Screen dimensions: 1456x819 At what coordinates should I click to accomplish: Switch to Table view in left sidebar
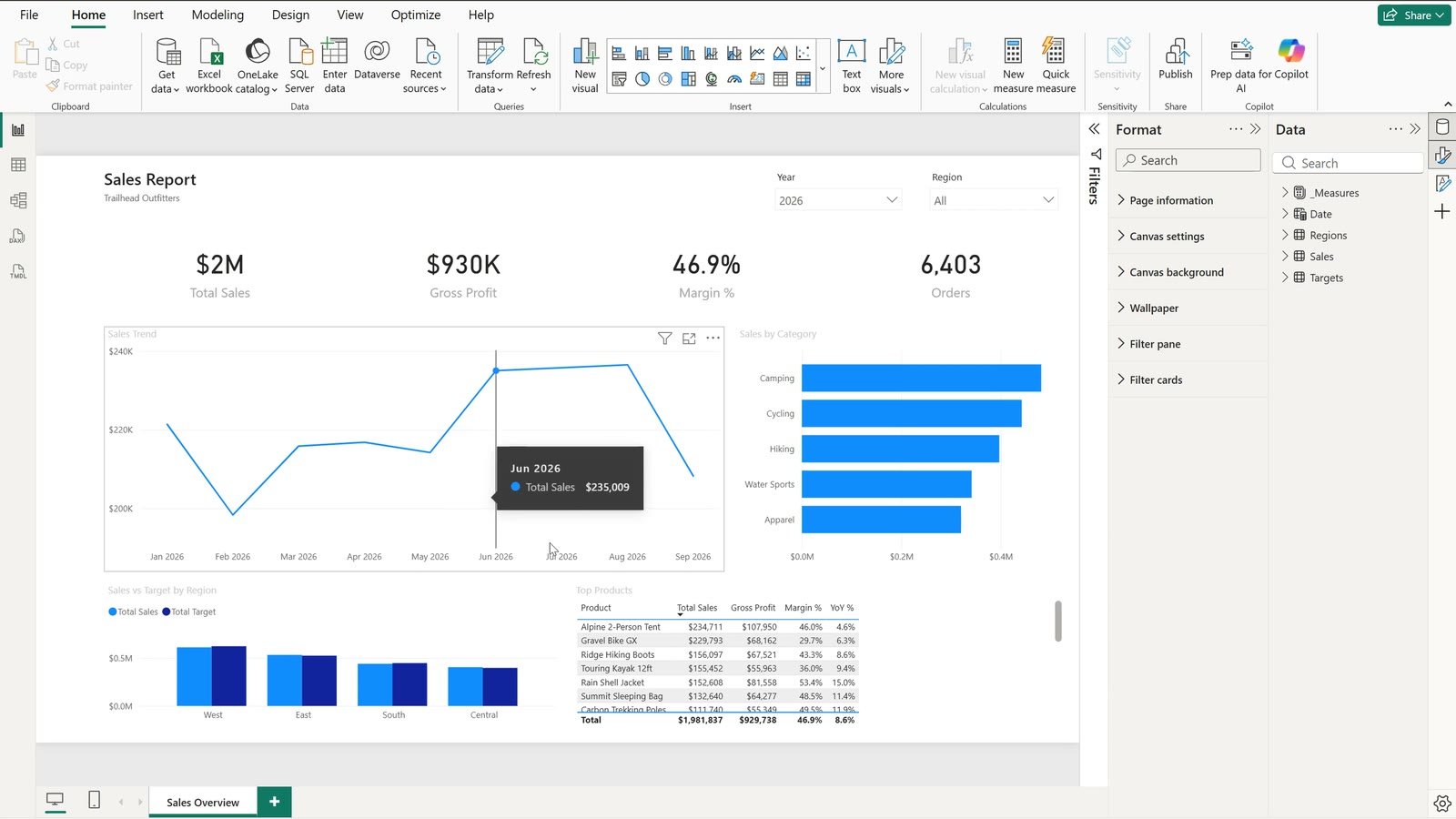click(x=18, y=165)
